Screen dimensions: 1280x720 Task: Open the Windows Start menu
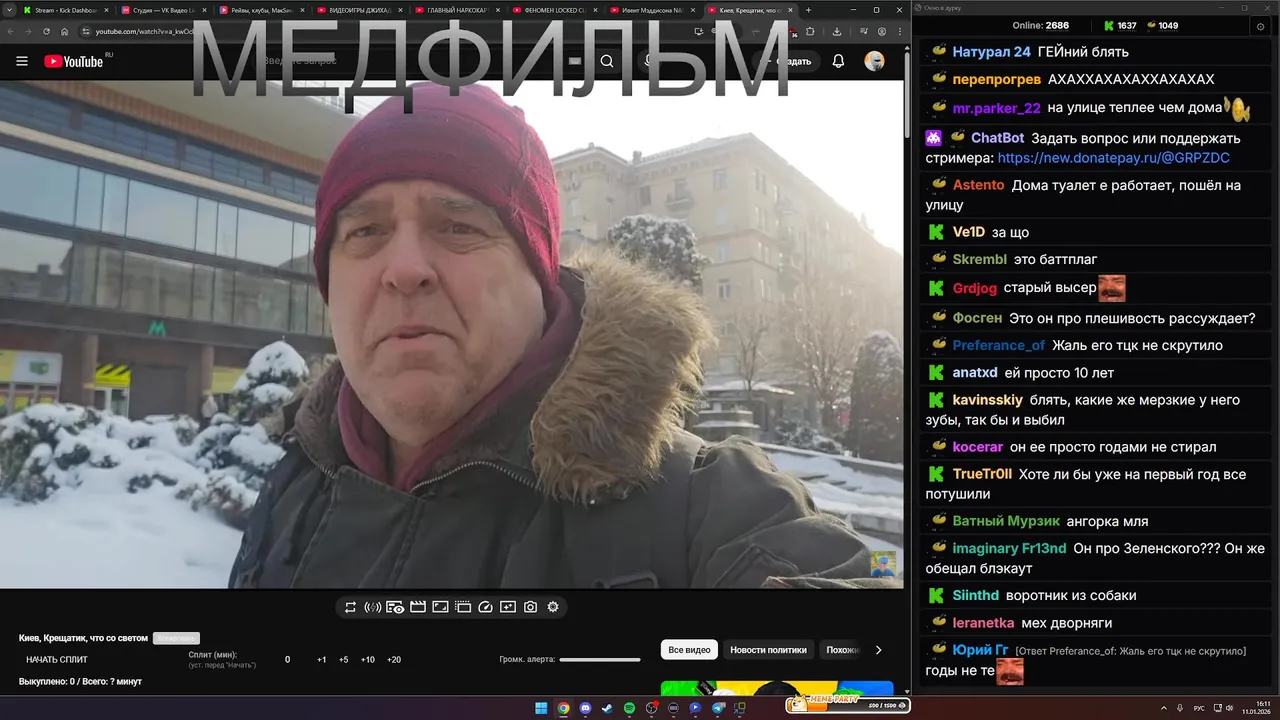[541, 708]
